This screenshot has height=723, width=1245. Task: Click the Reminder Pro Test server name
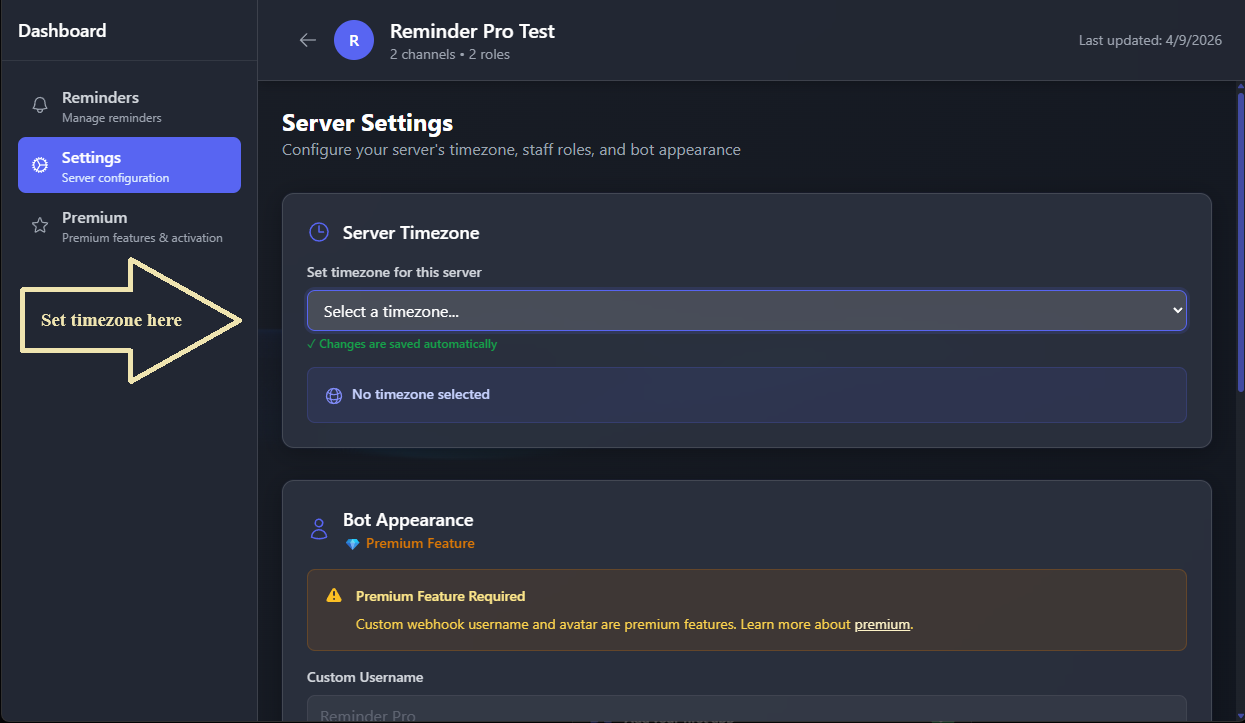pyautogui.click(x=472, y=31)
